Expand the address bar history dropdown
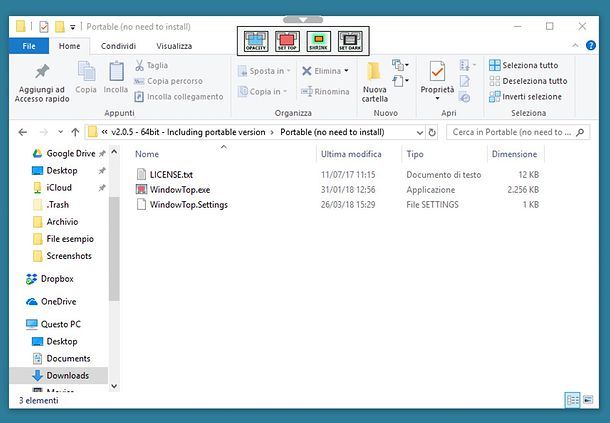Image resolution: width=610 pixels, height=423 pixels. [x=420, y=133]
